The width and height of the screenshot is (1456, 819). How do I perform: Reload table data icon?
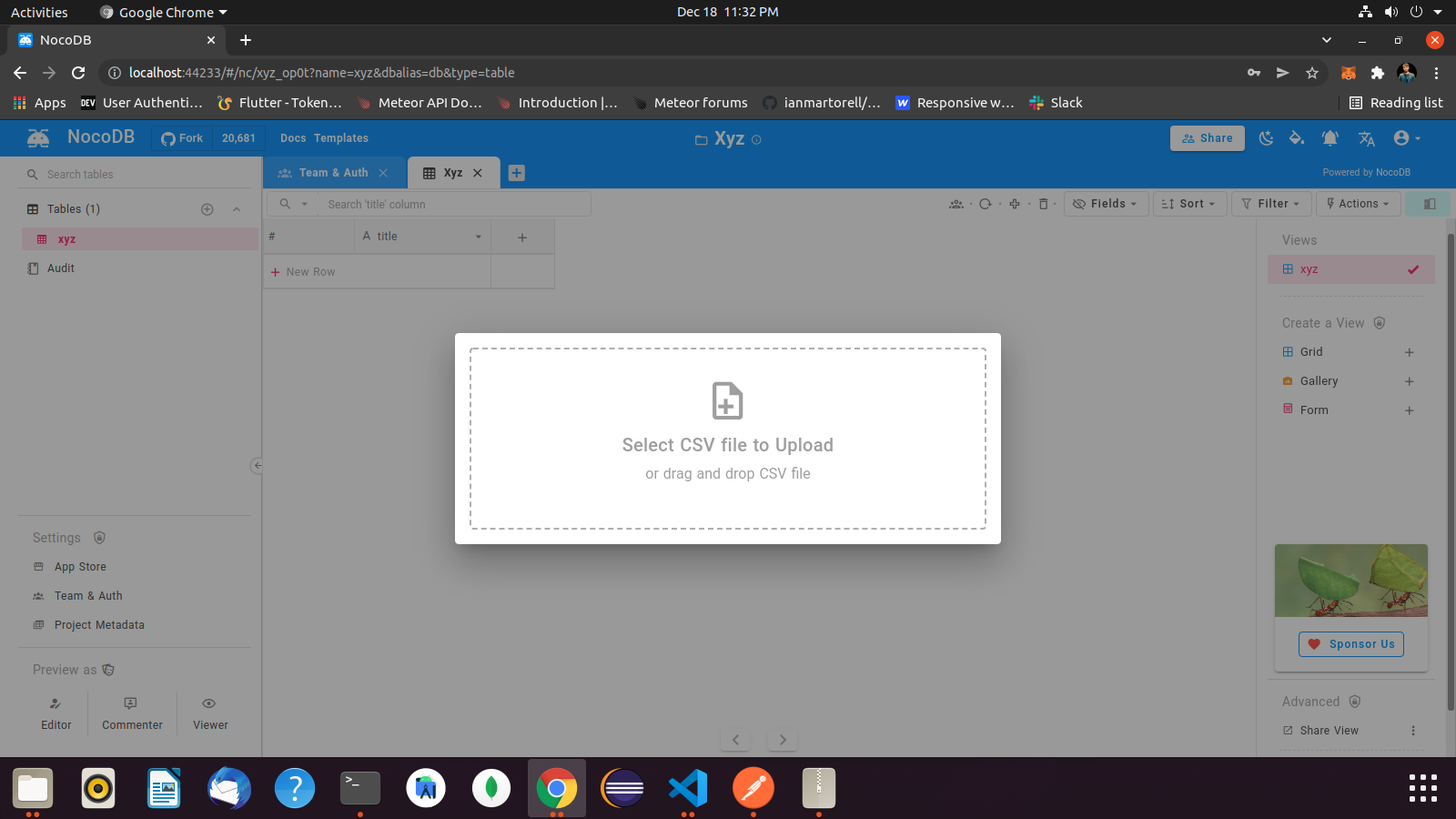pos(985,204)
